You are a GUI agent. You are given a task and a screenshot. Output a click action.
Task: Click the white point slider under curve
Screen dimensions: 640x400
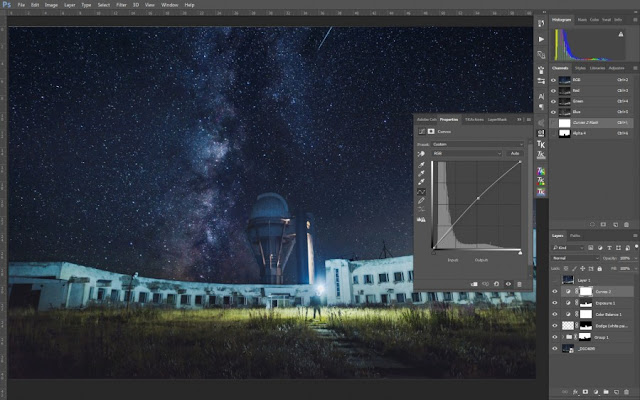pyautogui.click(x=520, y=253)
